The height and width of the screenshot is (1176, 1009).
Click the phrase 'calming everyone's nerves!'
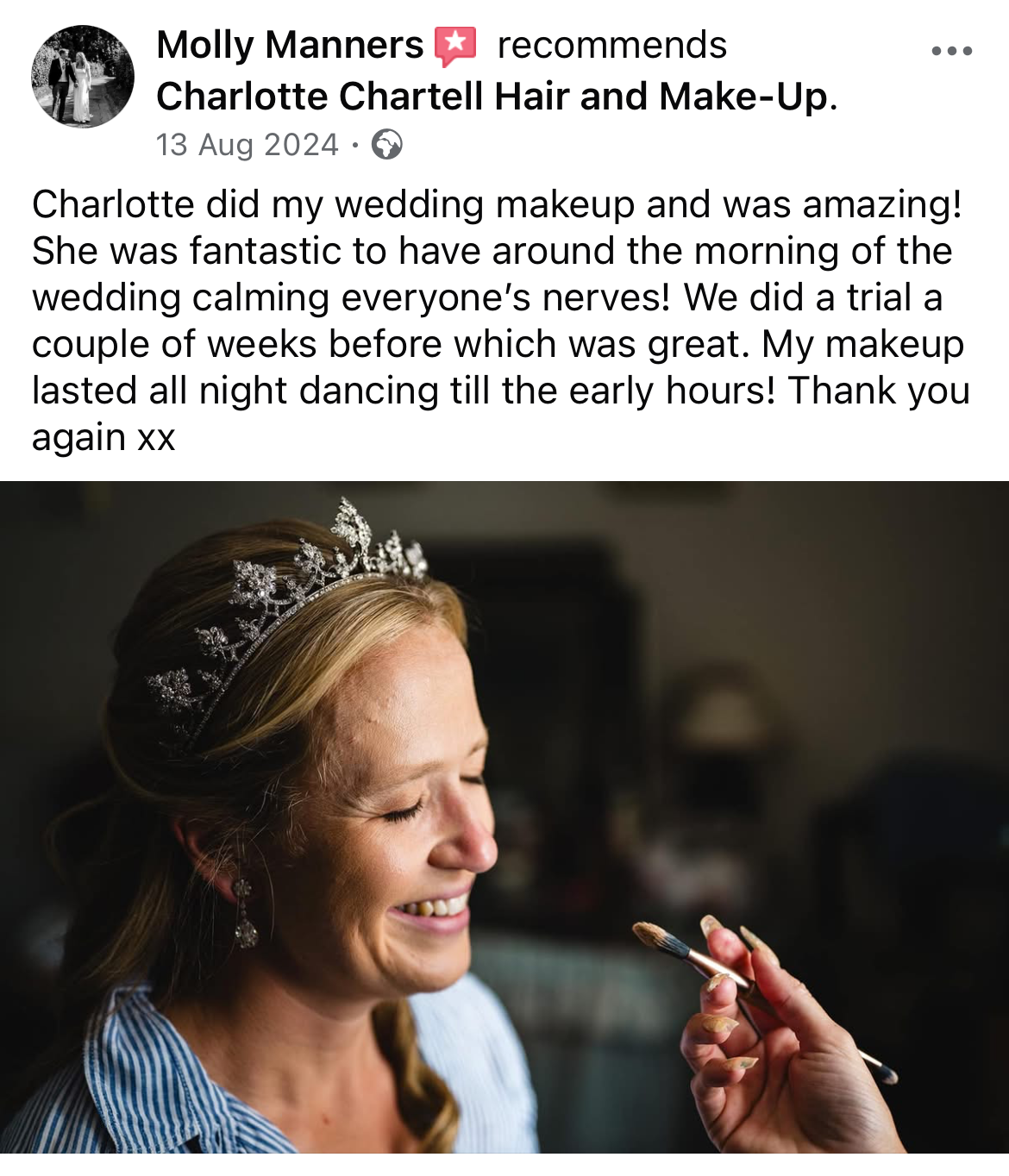coord(431,297)
